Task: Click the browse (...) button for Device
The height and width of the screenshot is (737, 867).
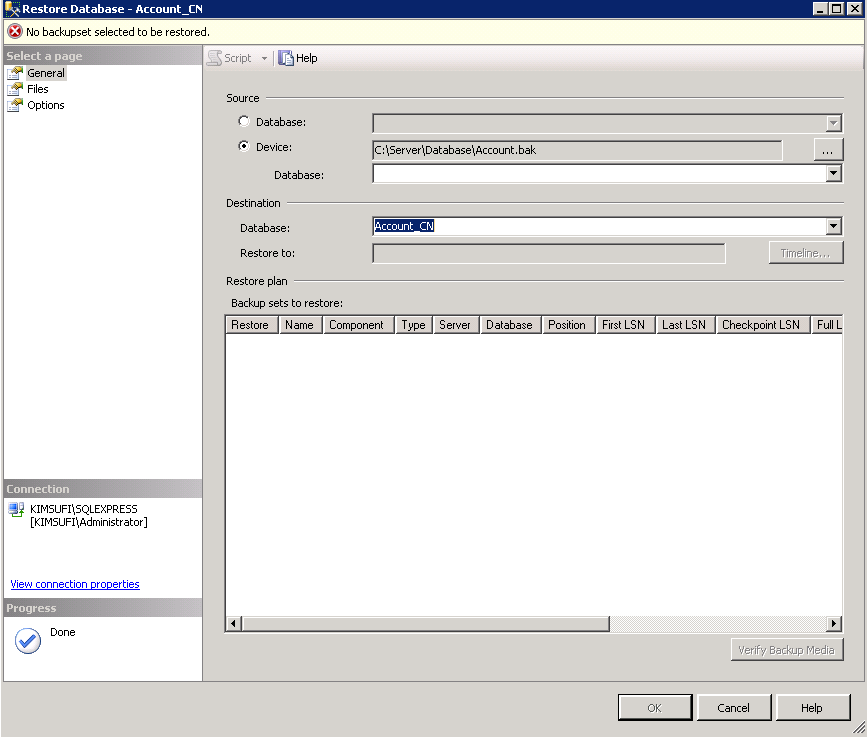Action: pos(828,150)
